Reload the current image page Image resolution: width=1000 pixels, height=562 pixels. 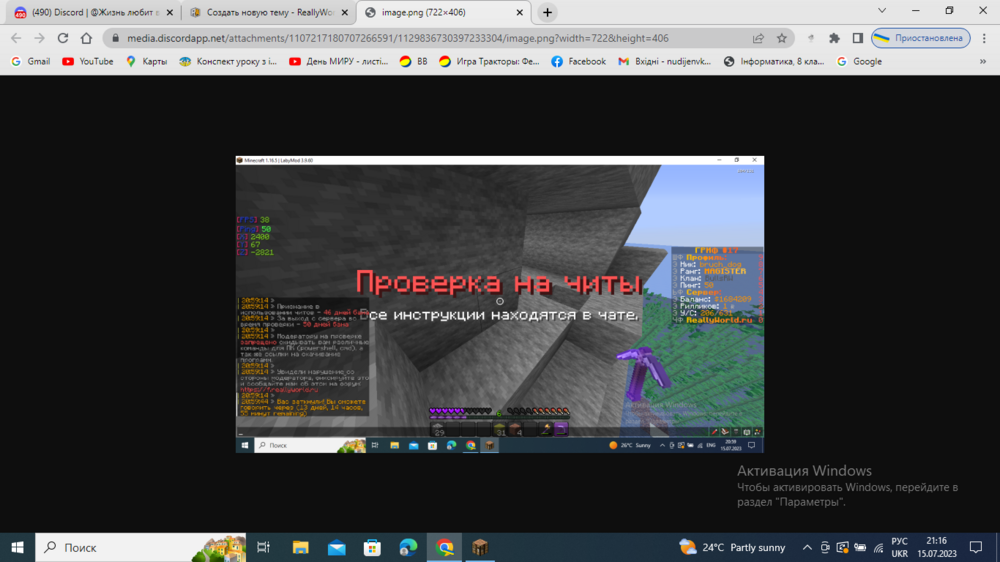pos(62,38)
